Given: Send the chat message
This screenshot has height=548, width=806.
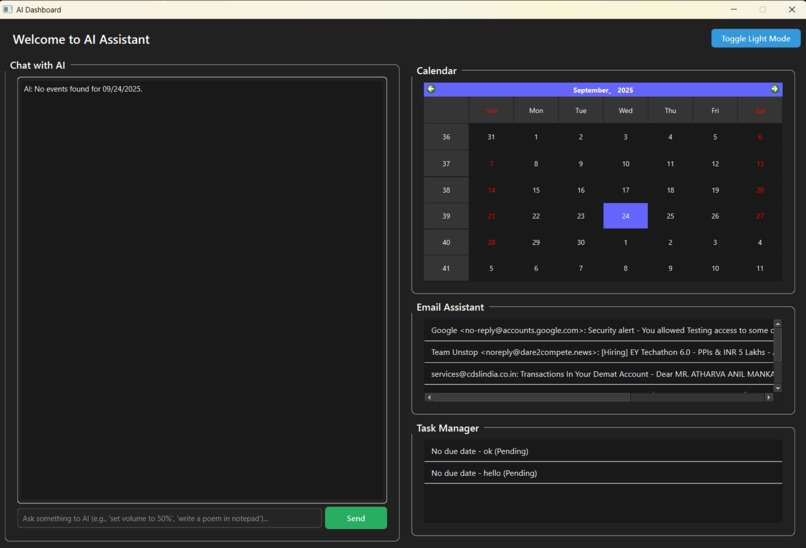Looking at the screenshot, I should [x=356, y=518].
